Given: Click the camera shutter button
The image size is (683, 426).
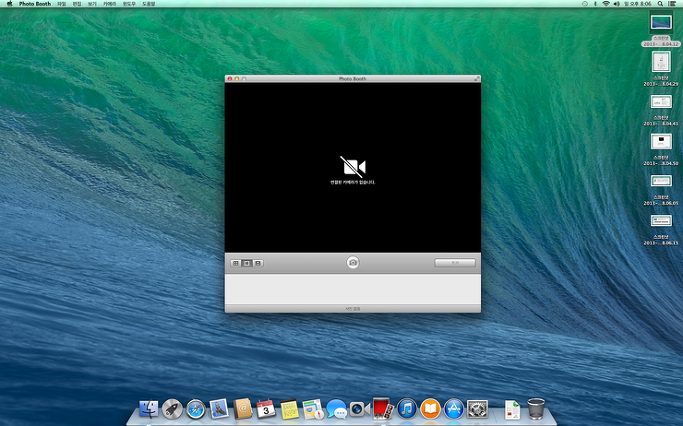Looking at the screenshot, I should tap(353, 263).
